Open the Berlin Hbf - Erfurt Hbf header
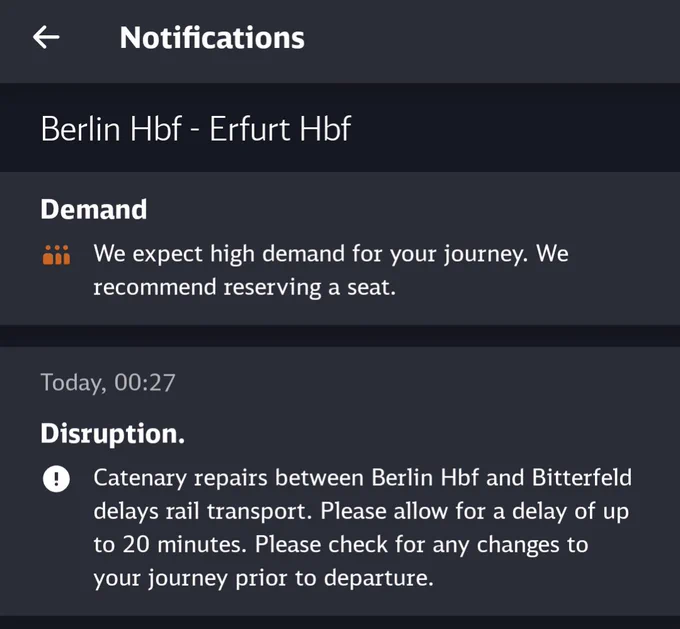Image resolution: width=680 pixels, height=629 pixels. (x=340, y=128)
